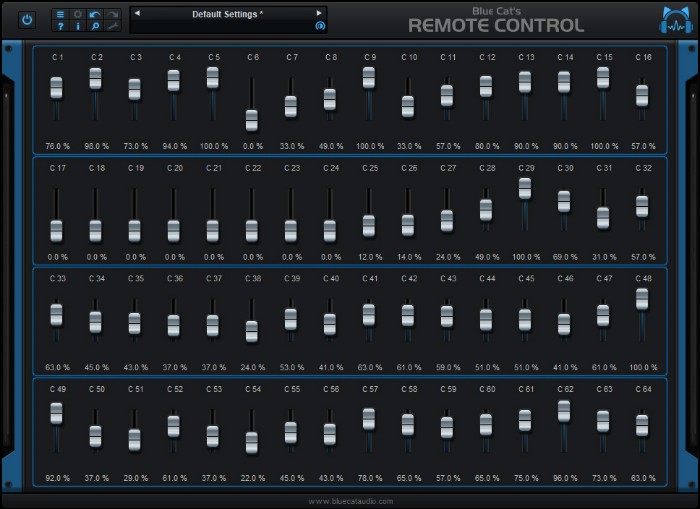Select previous preset with left arrow

(x=138, y=13)
